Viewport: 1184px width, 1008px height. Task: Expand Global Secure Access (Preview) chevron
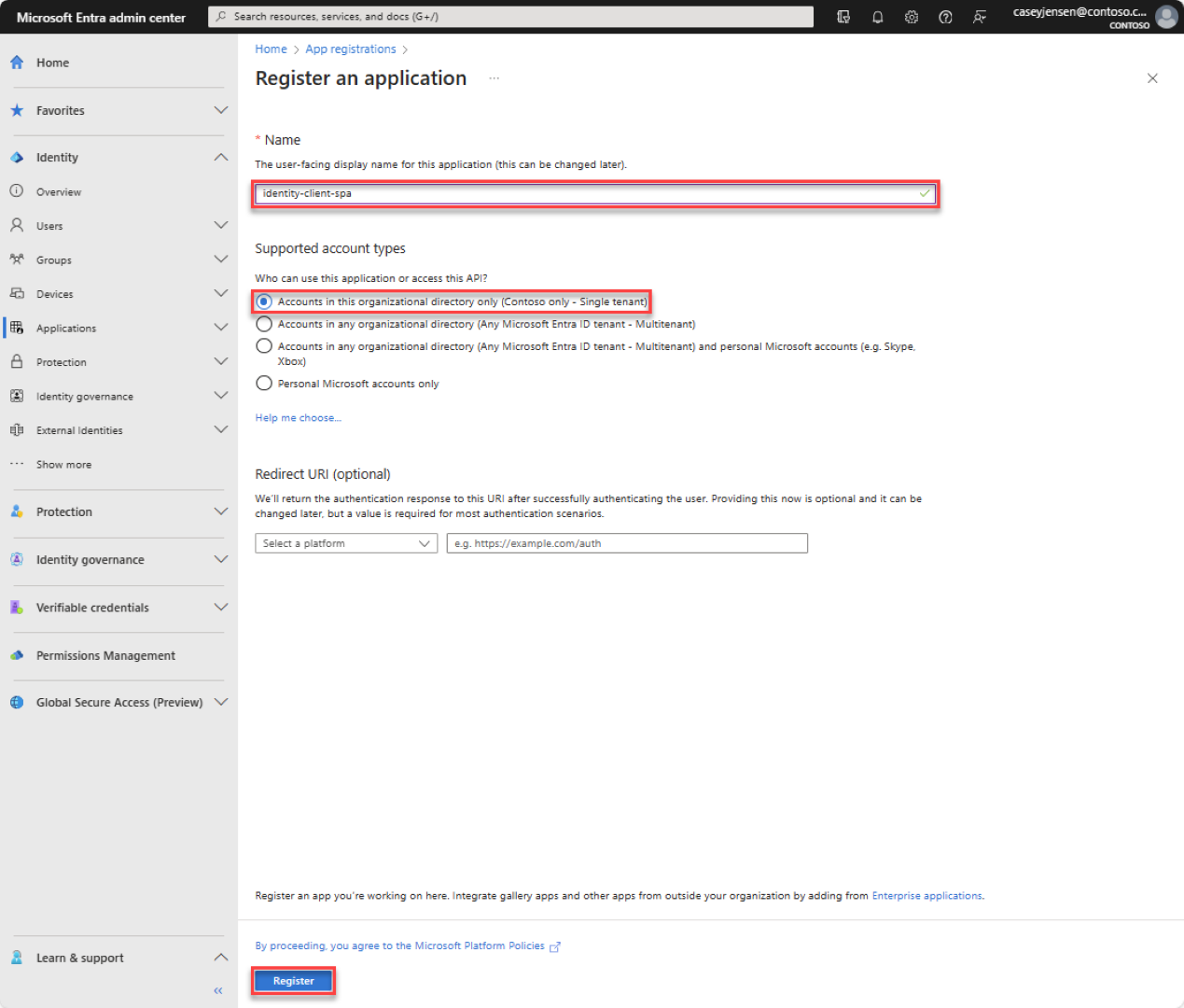221,702
